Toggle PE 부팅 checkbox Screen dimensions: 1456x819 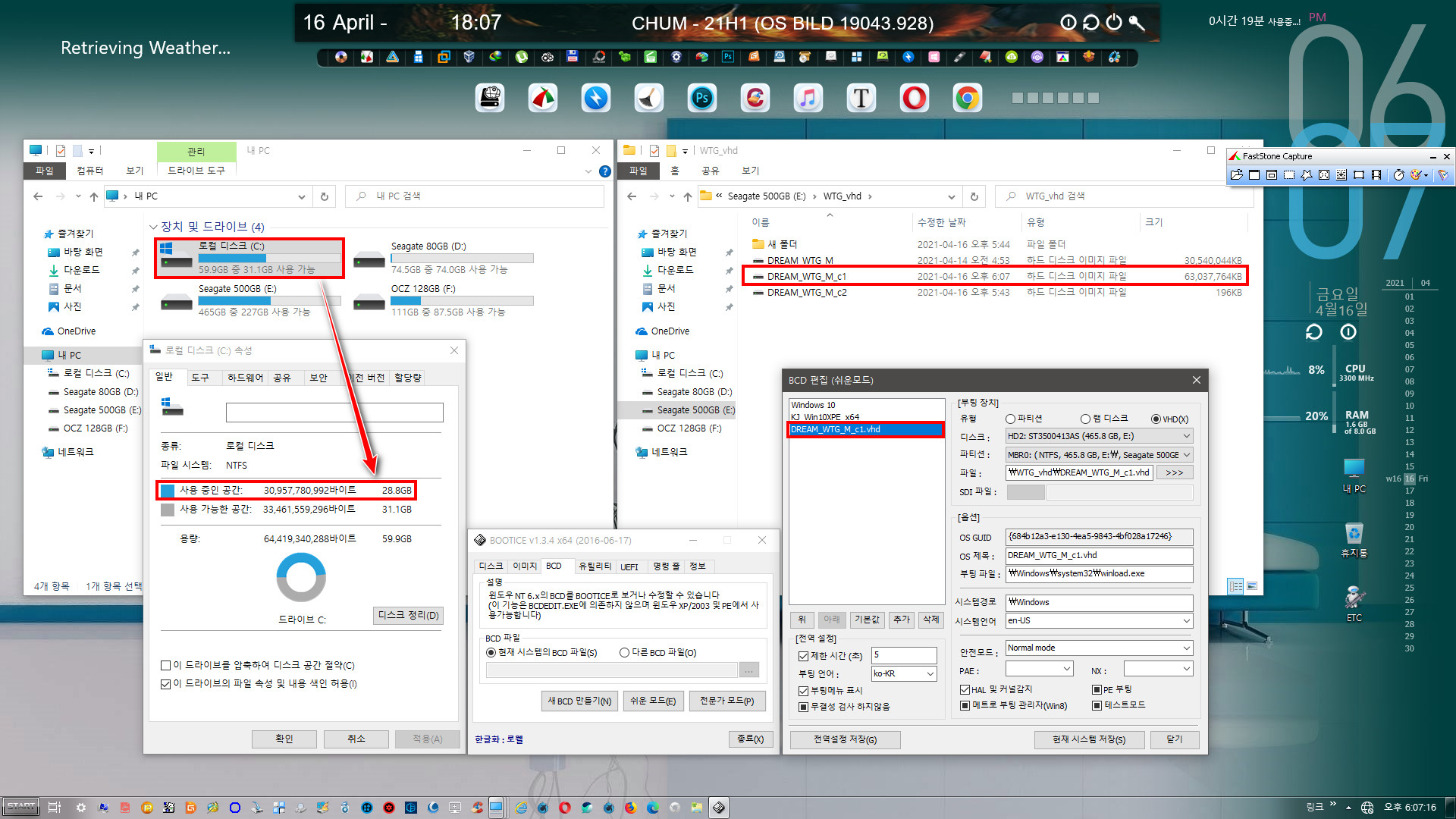[x=1097, y=689]
